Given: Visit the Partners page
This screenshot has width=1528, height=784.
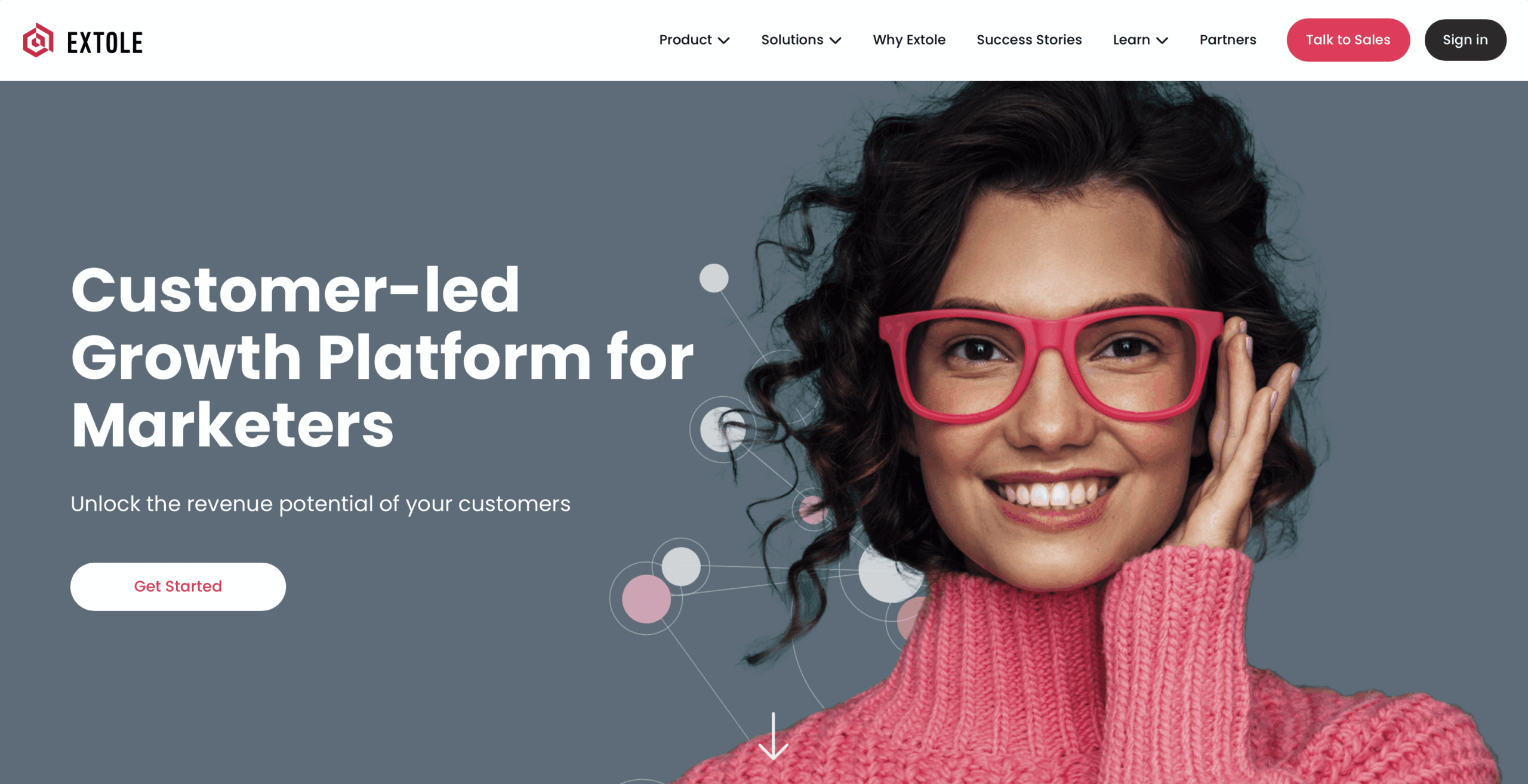Looking at the screenshot, I should (x=1228, y=40).
